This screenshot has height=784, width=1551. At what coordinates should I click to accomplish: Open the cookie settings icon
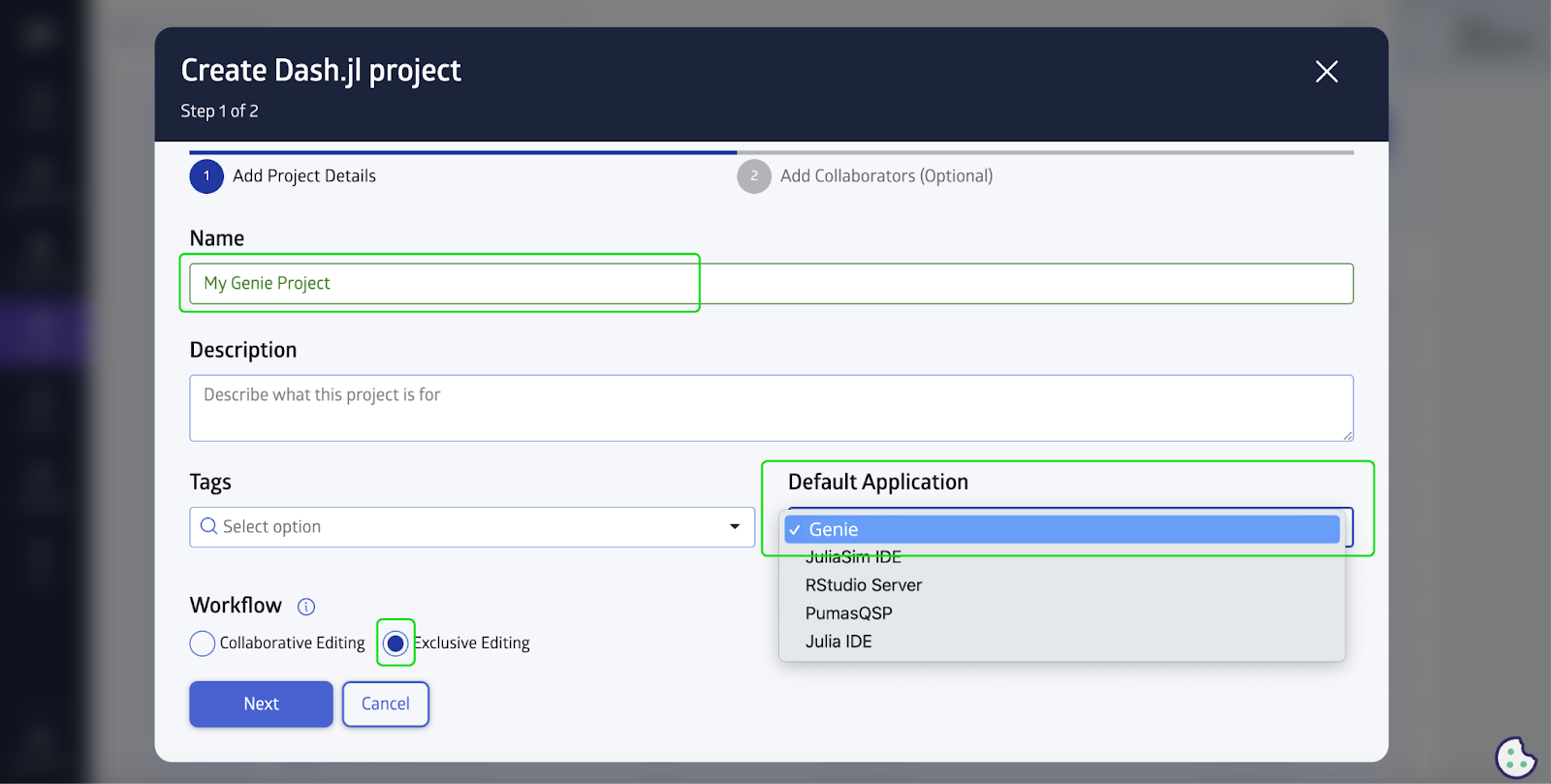point(1515,757)
